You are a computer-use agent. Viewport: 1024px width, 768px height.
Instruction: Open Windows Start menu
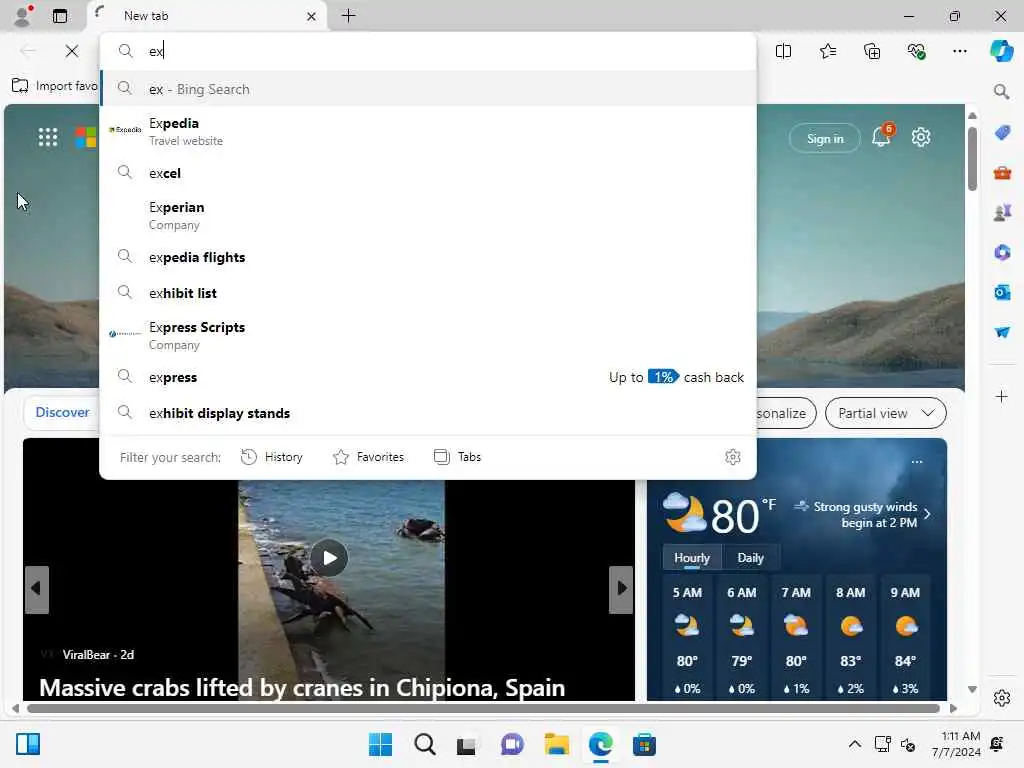click(380, 744)
